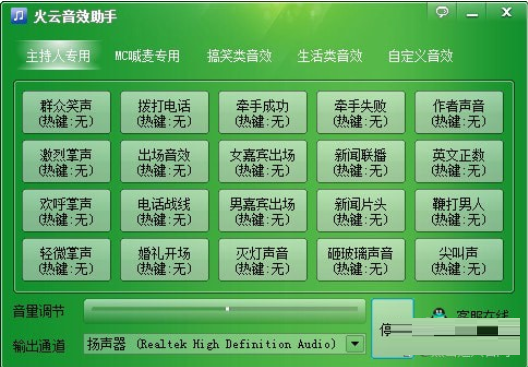Trigger the 尖叫声 scream effect
This screenshot has height=367, width=528.
[459, 260]
